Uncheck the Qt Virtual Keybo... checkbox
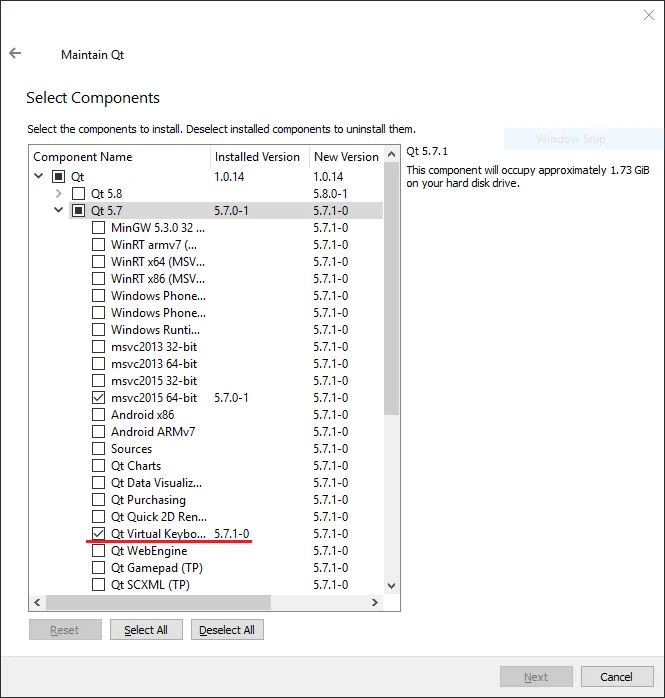665x698 pixels. point(98,533)
